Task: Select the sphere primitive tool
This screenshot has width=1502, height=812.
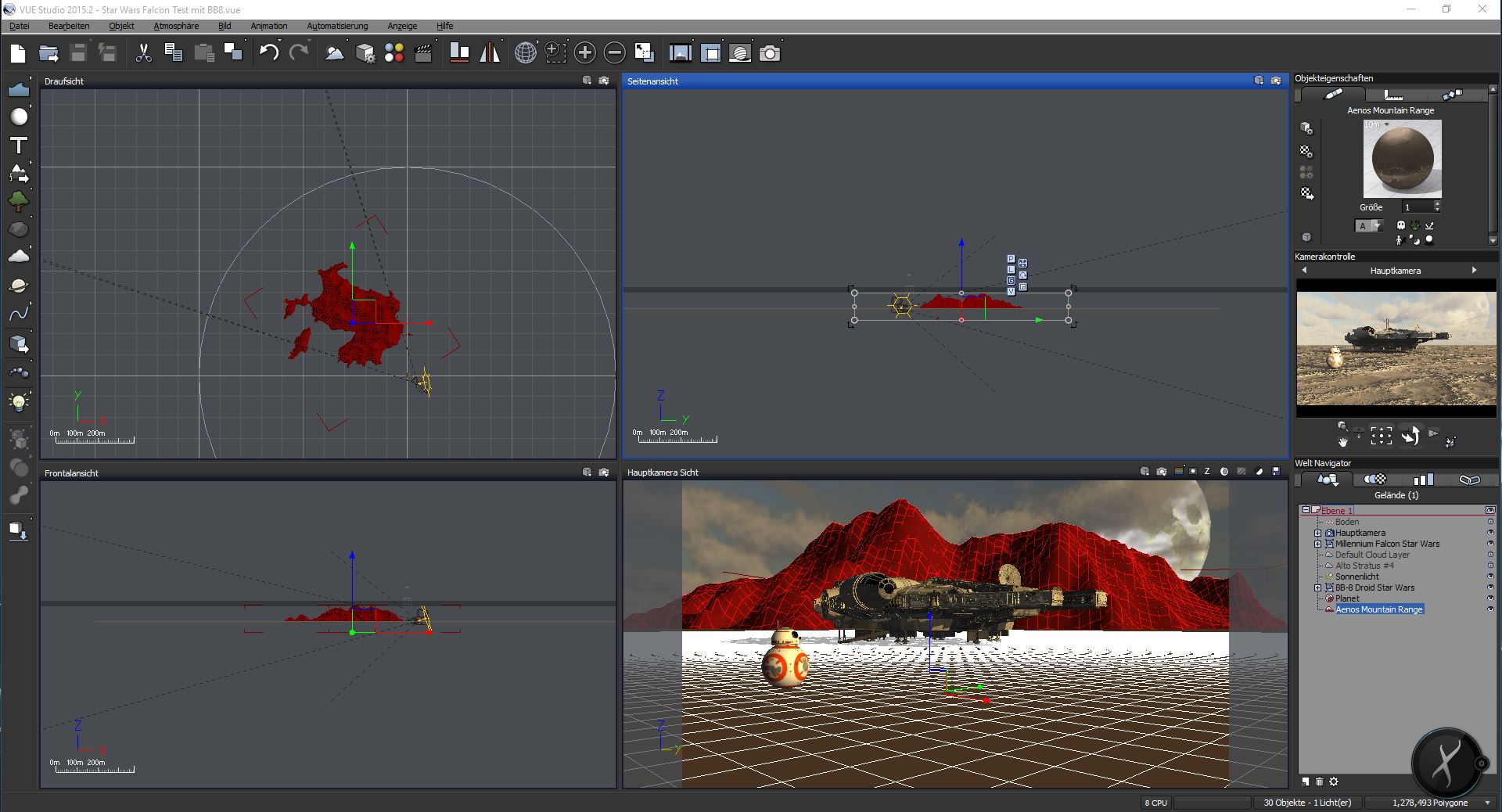Action: point(19,117)
